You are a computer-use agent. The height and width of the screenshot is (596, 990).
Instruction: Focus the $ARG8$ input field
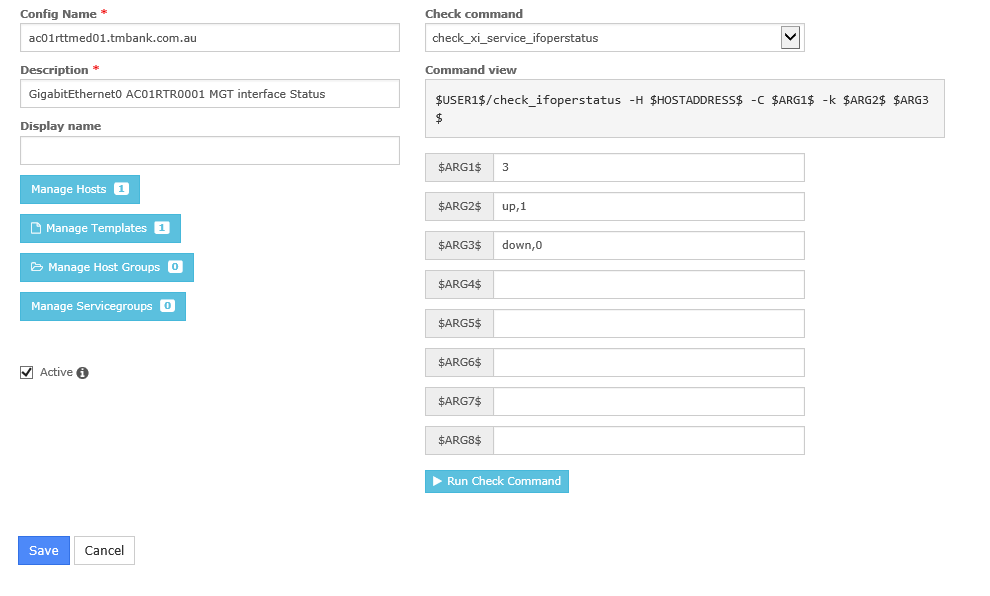pos(648,440)
